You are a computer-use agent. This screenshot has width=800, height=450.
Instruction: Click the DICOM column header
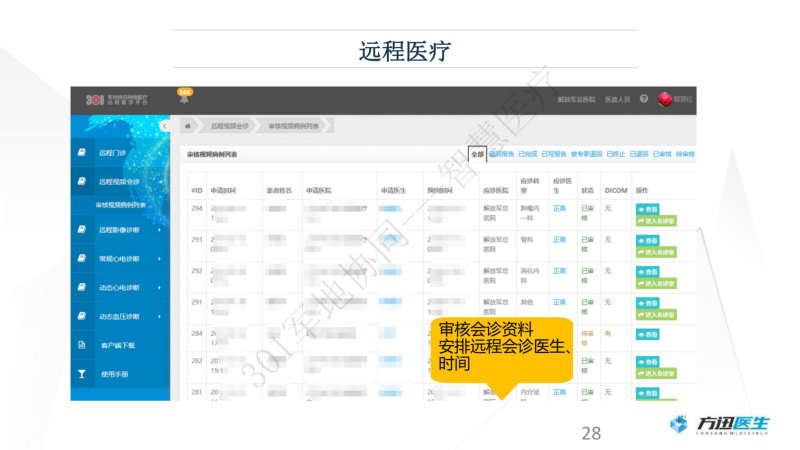pos(616,190)
